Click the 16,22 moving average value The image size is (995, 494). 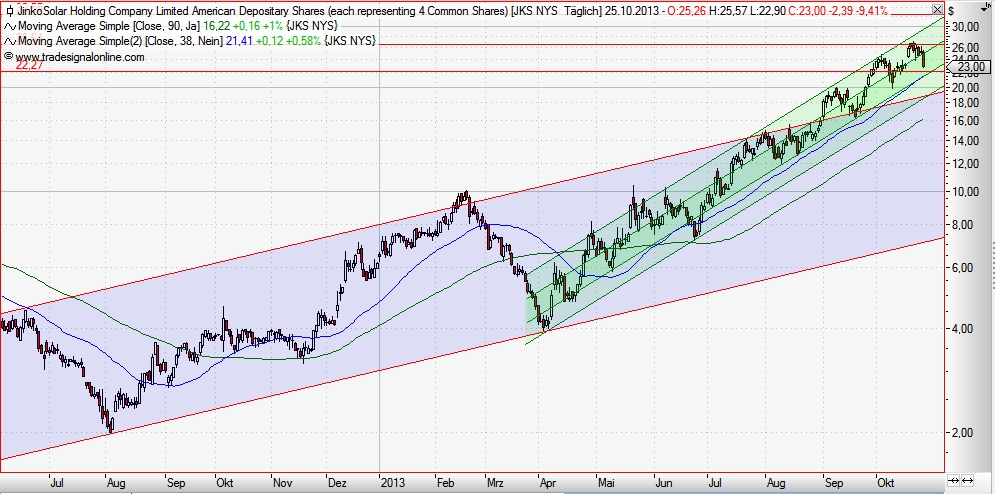(x=216, y=25)
